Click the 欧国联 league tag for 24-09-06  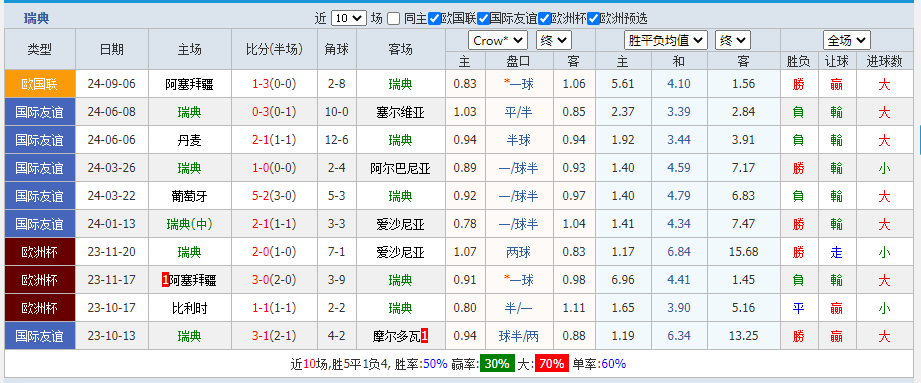pos(40,84)
